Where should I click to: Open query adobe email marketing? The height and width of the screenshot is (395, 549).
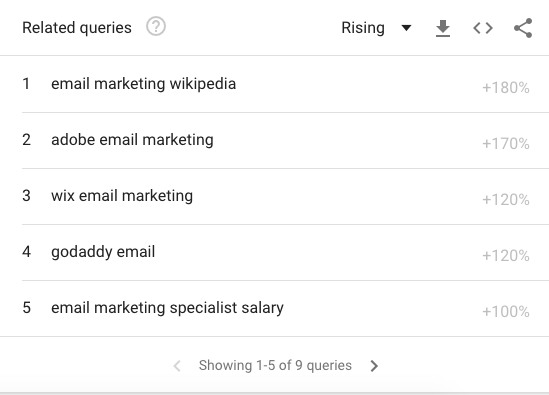pos(132,140)
